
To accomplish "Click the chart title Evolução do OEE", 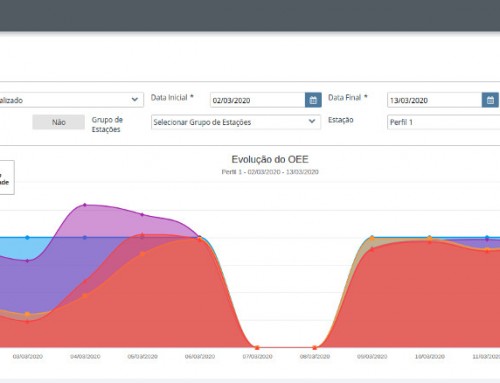I will [270, 159].
